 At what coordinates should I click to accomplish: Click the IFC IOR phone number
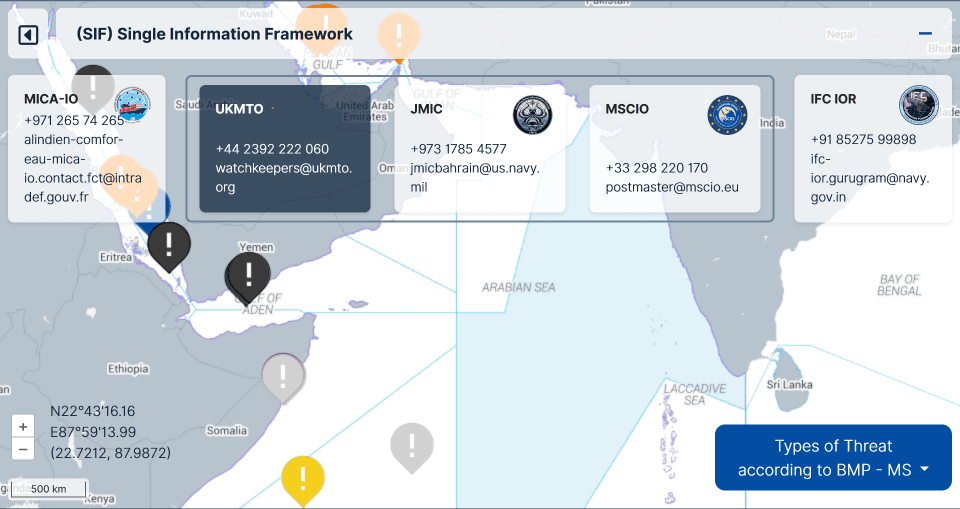pos(863,139)
